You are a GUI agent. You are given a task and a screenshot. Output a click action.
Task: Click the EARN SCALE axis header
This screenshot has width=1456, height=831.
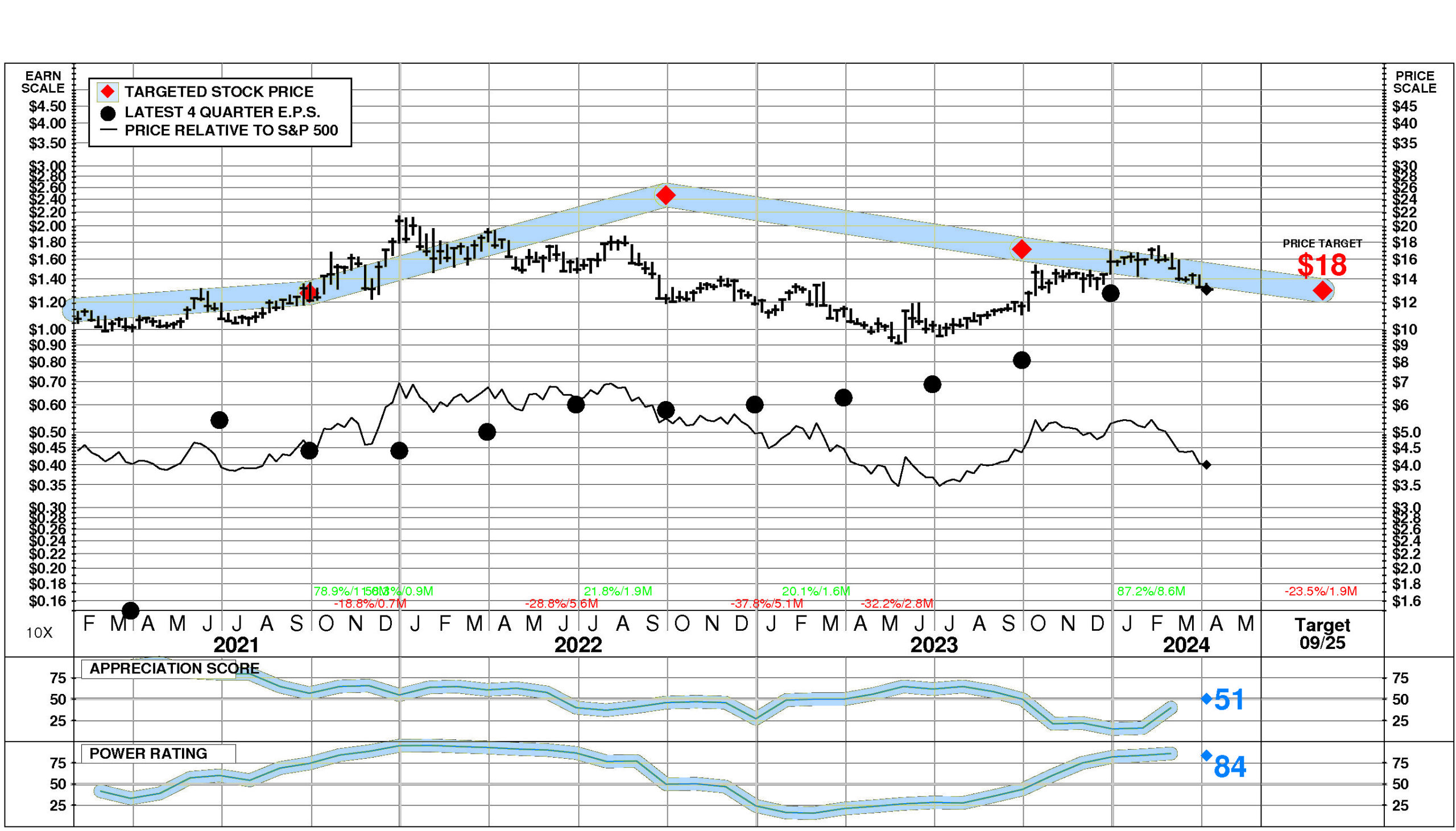[43, 82]
